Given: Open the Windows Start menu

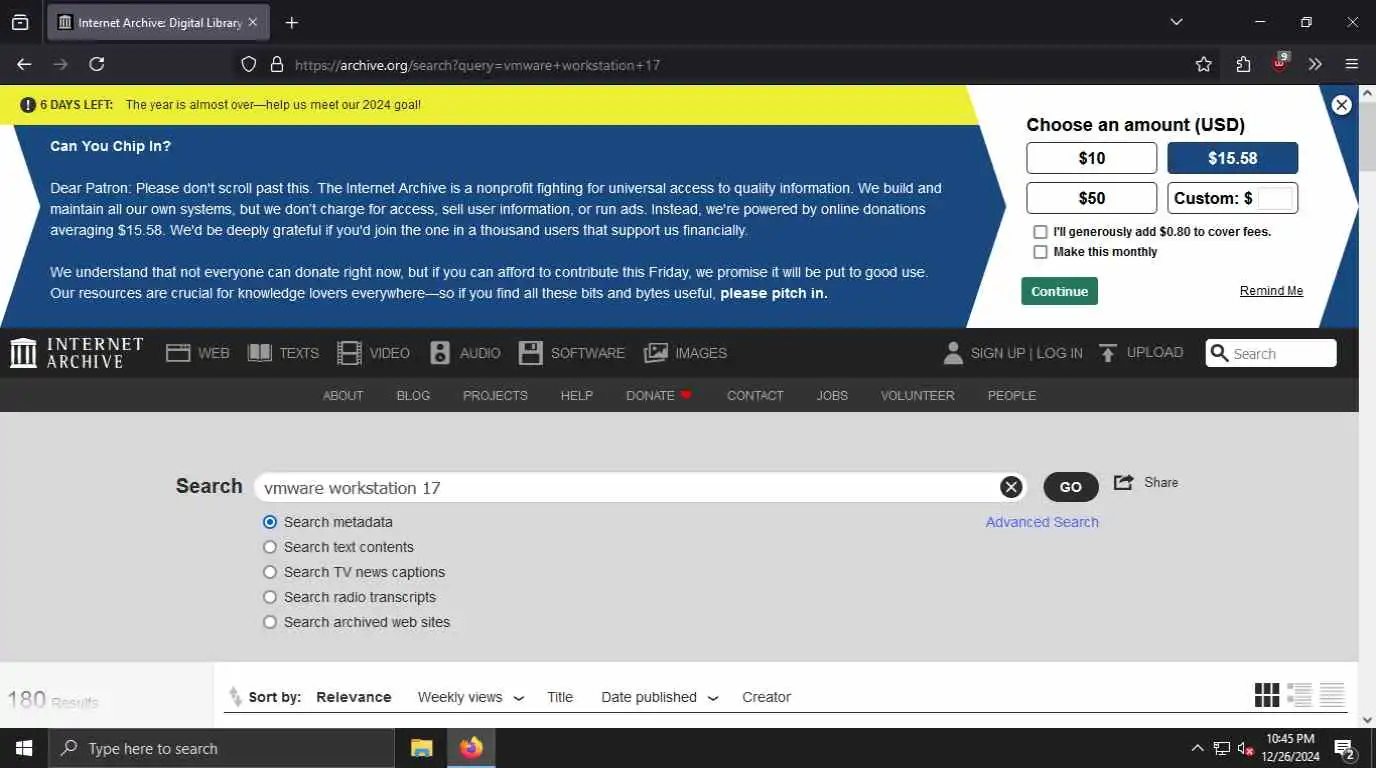Looking at the screenshot, I should (x=23, y=748).
